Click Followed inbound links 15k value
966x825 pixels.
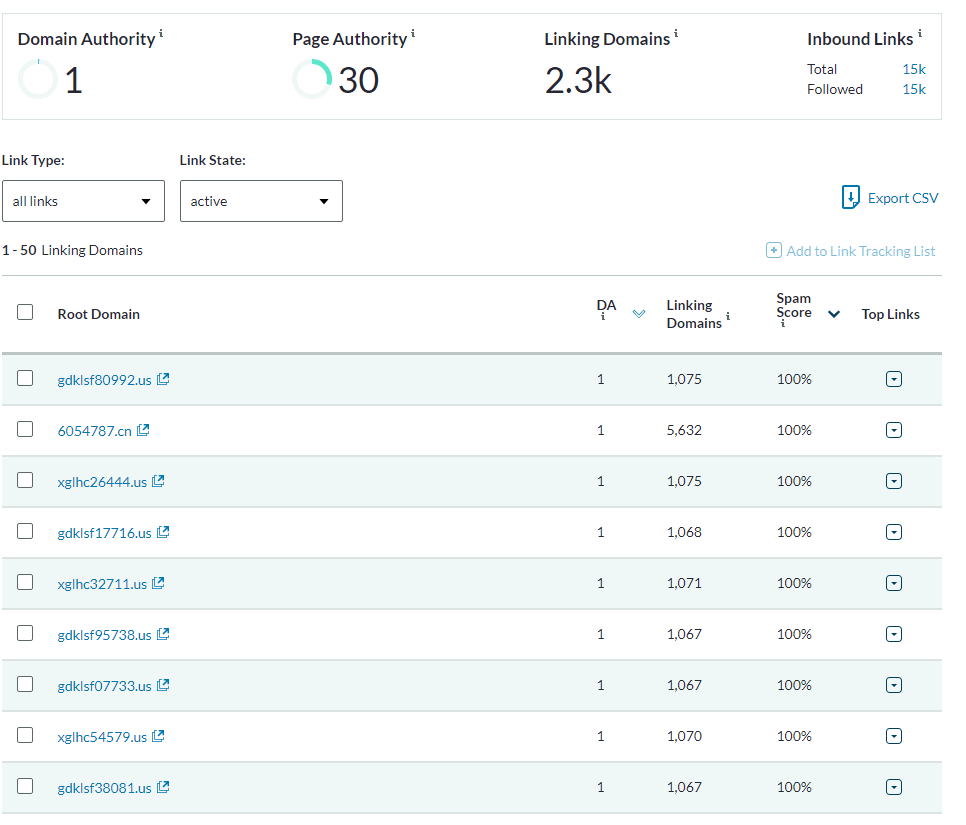point(914,89)
